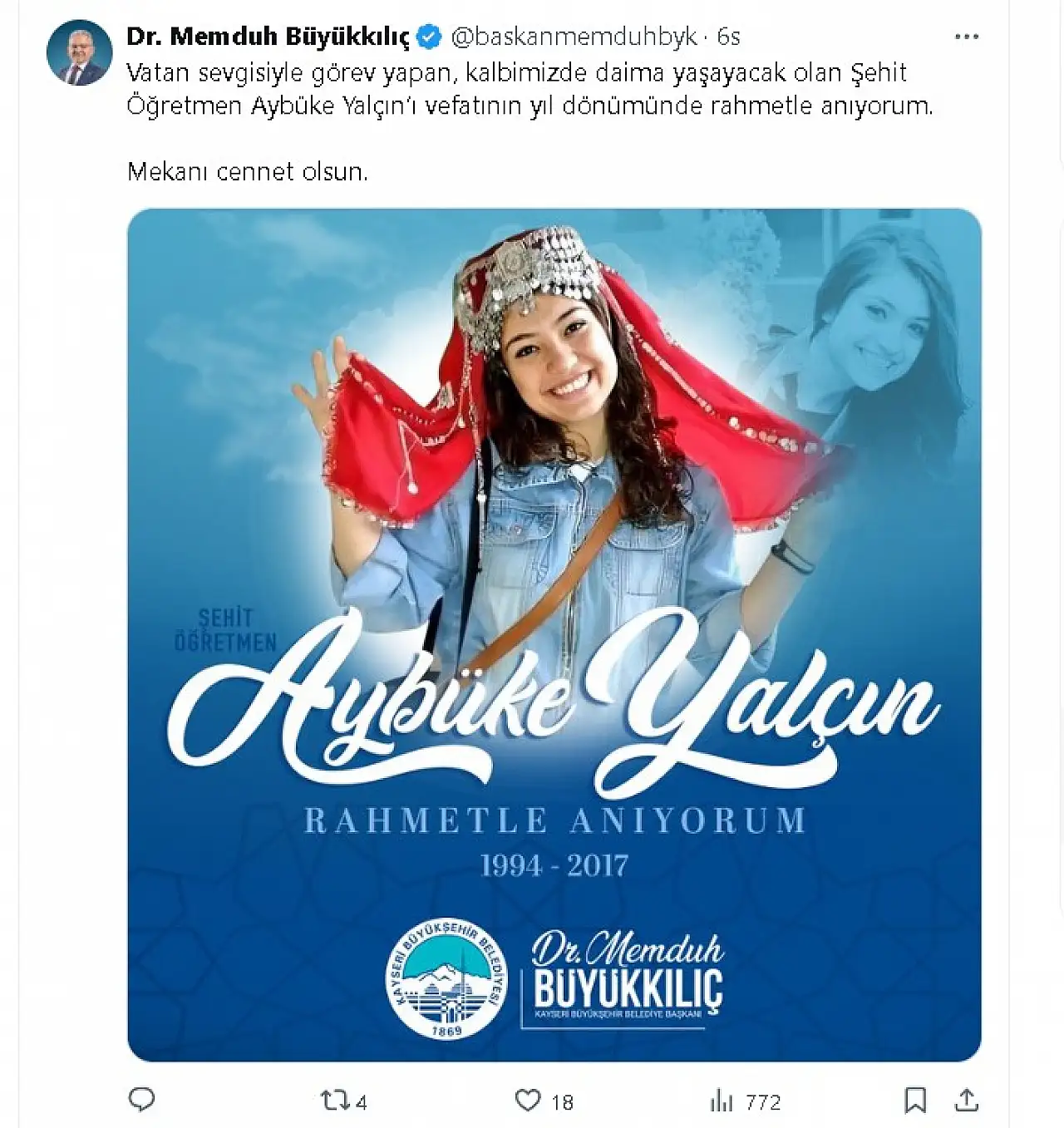The height and width of the screenshot is (1128, 1064).
Task: Click the 6s tweet timestamp
Action: pyautogui.click(x=728, y=37)
